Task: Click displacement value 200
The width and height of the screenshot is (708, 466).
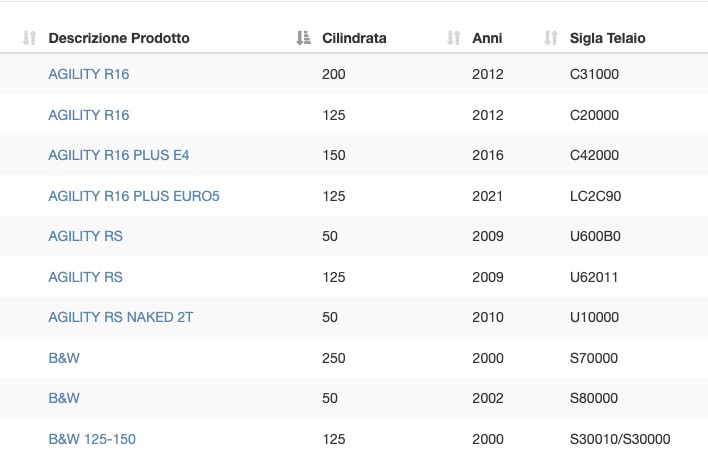Action: pos(334,74)
